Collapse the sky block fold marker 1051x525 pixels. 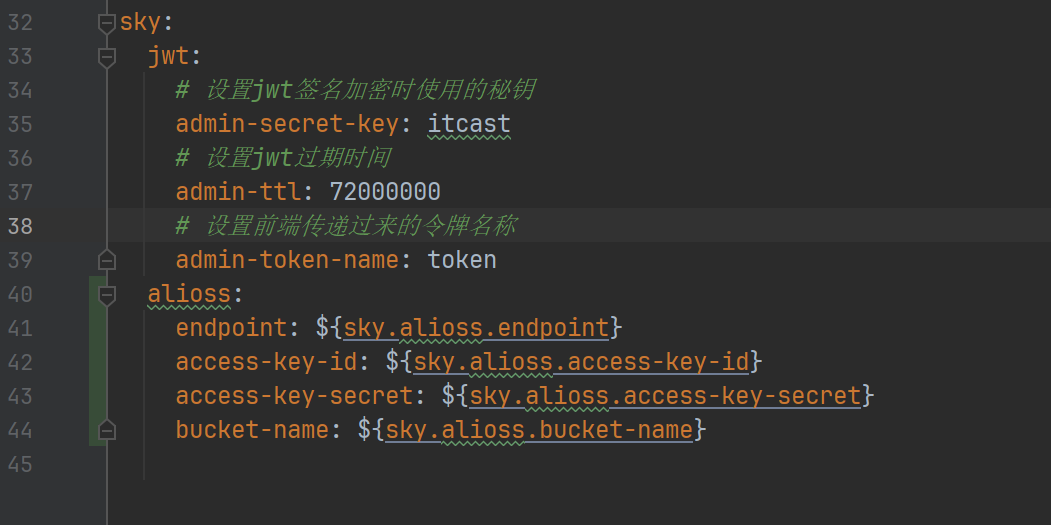coord(107,23)
